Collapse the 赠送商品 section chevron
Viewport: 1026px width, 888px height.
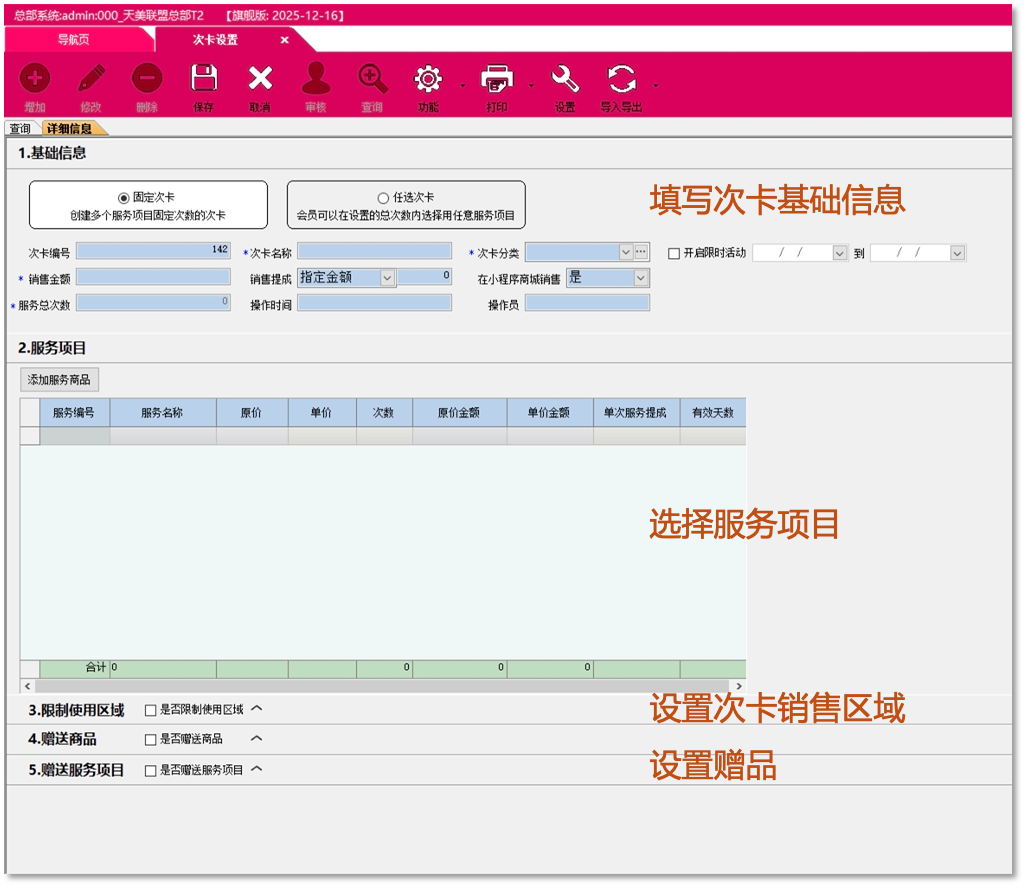256,738
